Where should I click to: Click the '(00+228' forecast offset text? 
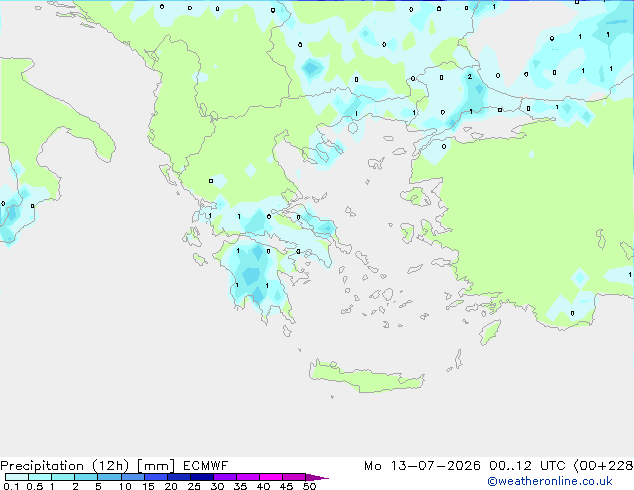tap(603, 466)
